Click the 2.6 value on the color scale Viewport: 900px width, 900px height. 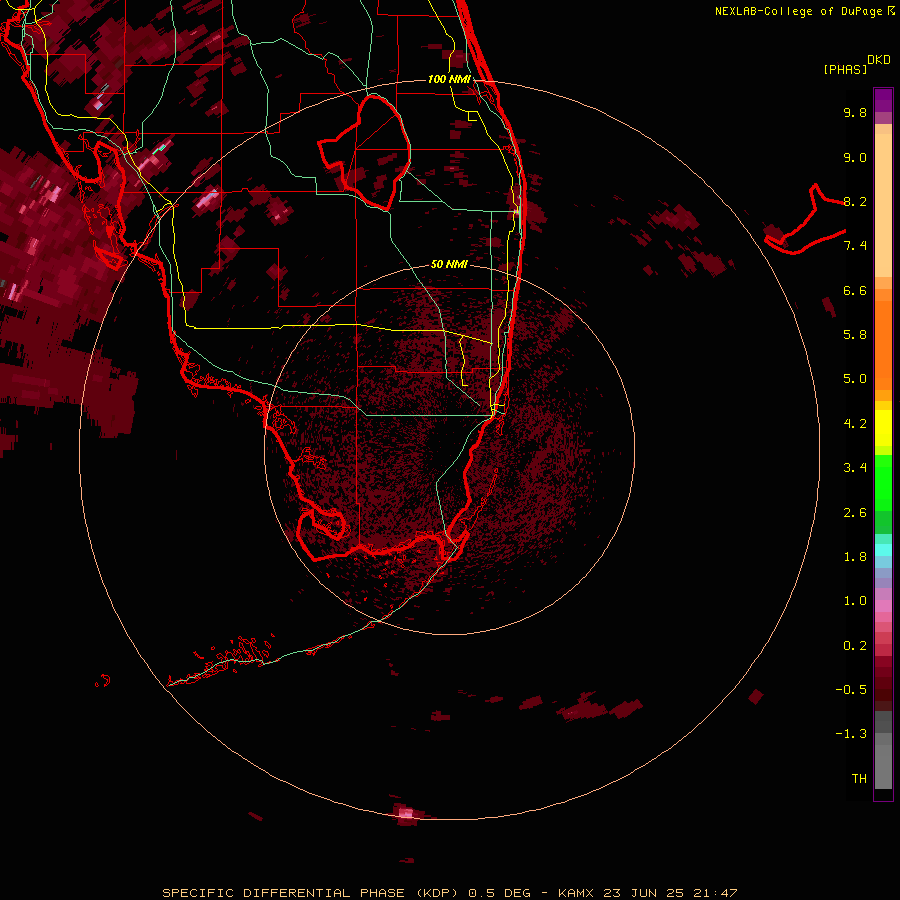[x=855, y=513]
